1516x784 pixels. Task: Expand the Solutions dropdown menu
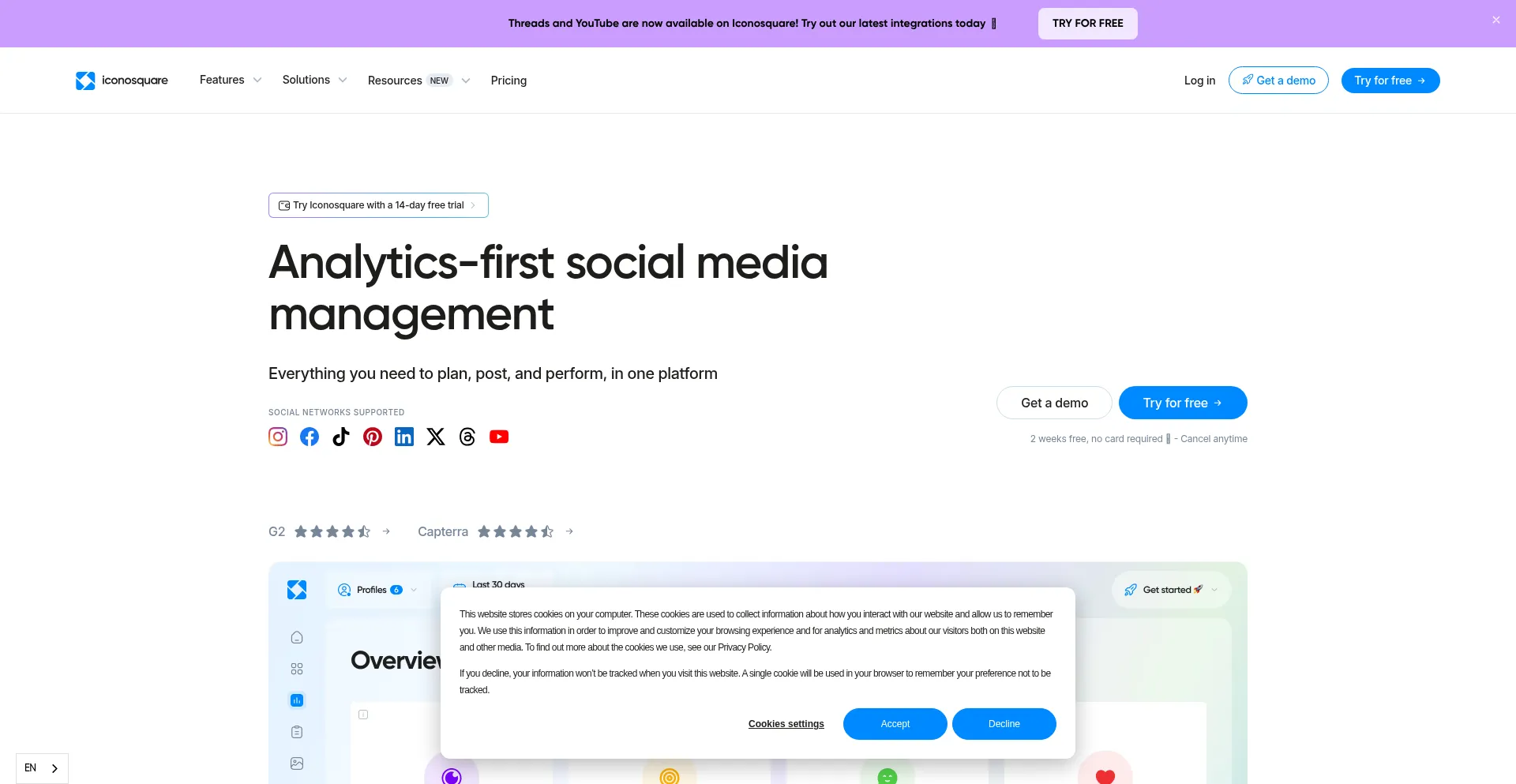pos(314,80)
